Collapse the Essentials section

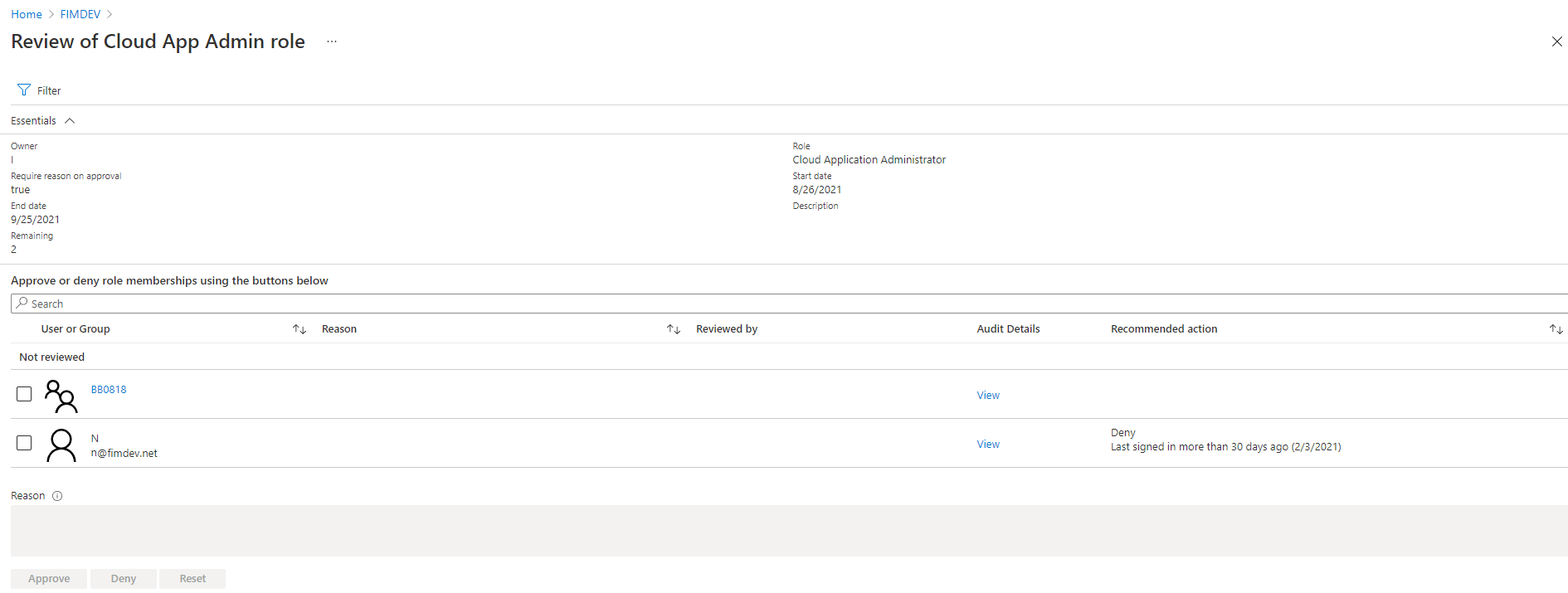pos(70,121)
